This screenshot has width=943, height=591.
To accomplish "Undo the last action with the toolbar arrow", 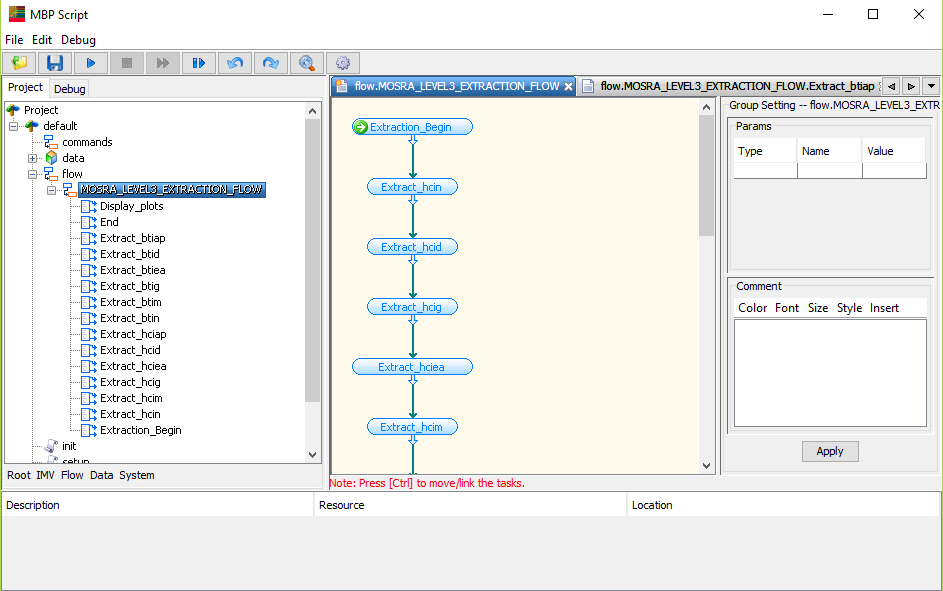I will point(235,63).
